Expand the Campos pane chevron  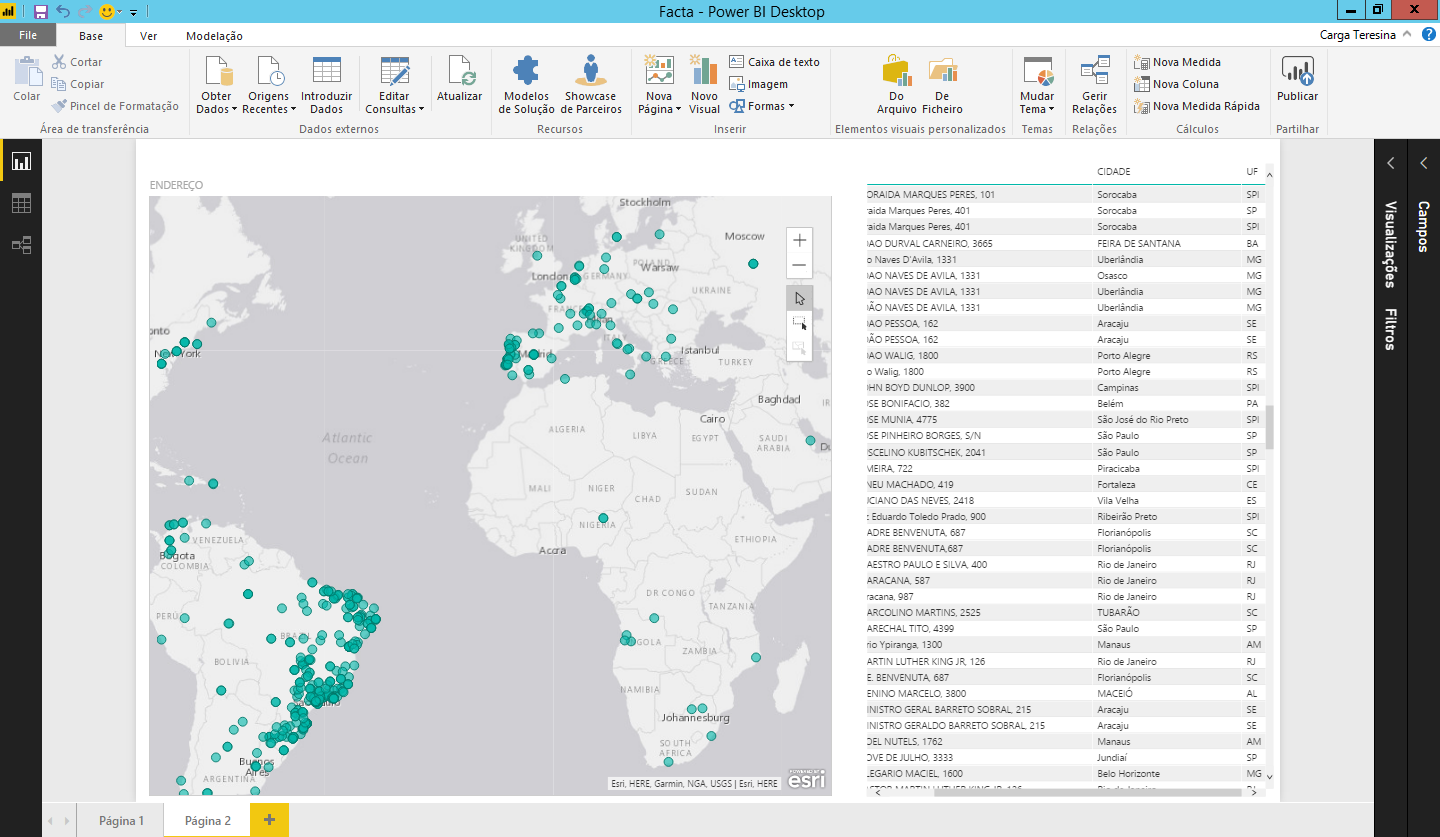1424,163
